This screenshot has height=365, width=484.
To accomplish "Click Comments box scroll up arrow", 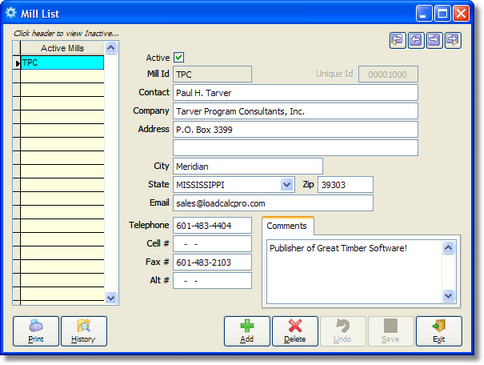I will [x=448, y=248].
